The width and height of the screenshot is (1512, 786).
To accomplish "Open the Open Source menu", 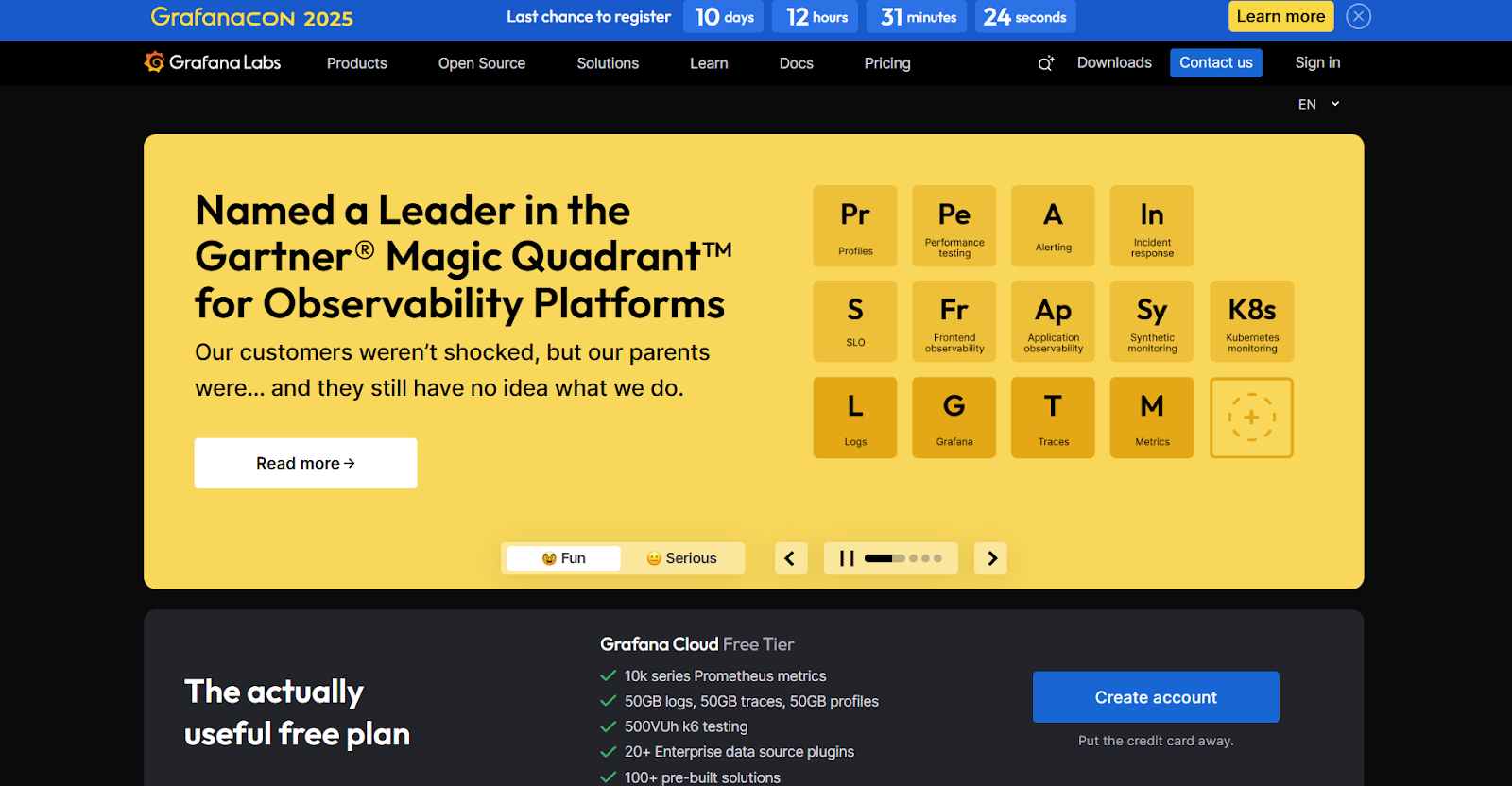I will [482, 63].
